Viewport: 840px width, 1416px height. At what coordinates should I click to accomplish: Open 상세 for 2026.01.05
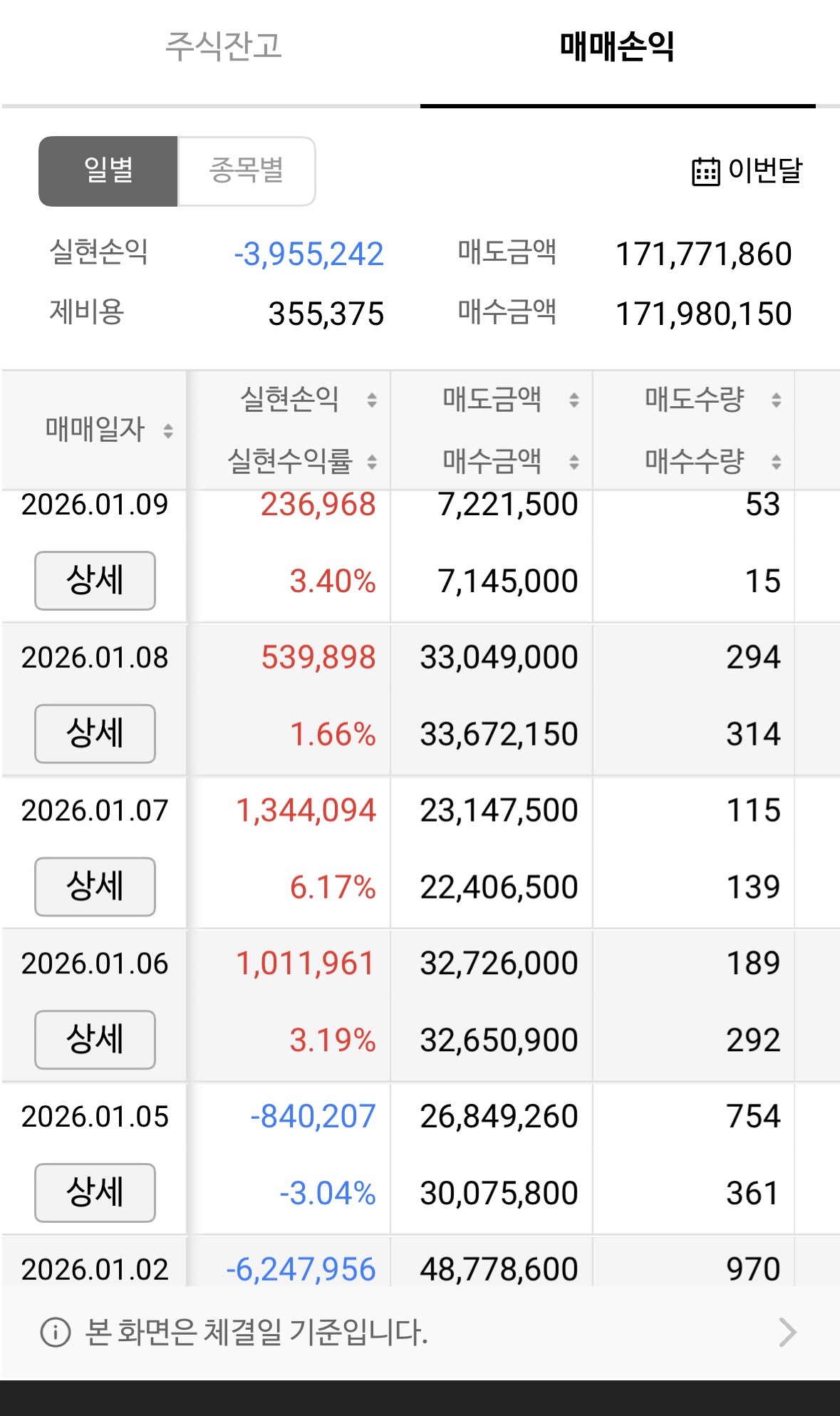tap(95, 1192)
